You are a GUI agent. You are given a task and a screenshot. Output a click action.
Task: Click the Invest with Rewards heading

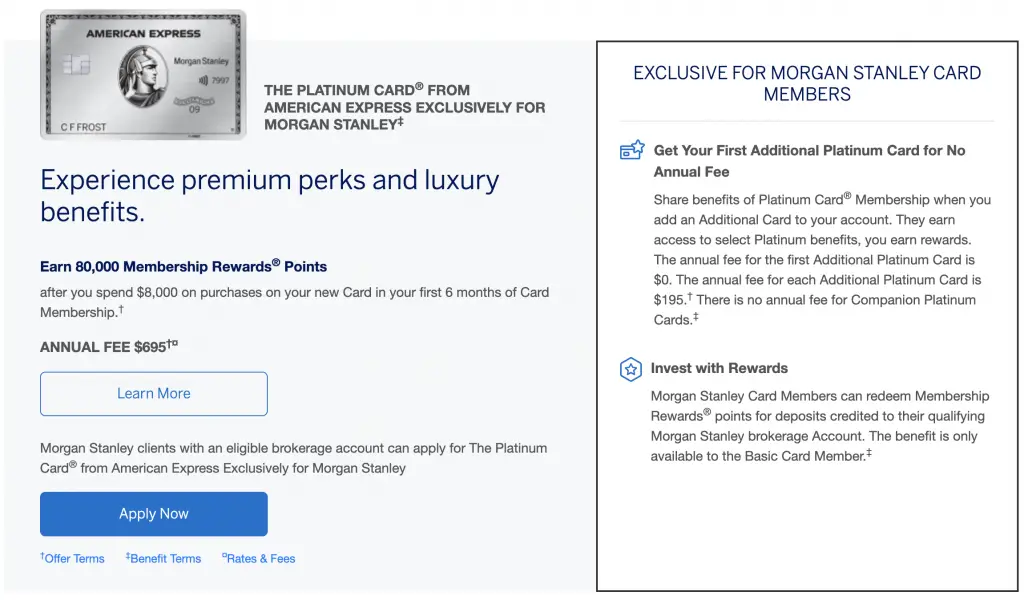(719, 368)
